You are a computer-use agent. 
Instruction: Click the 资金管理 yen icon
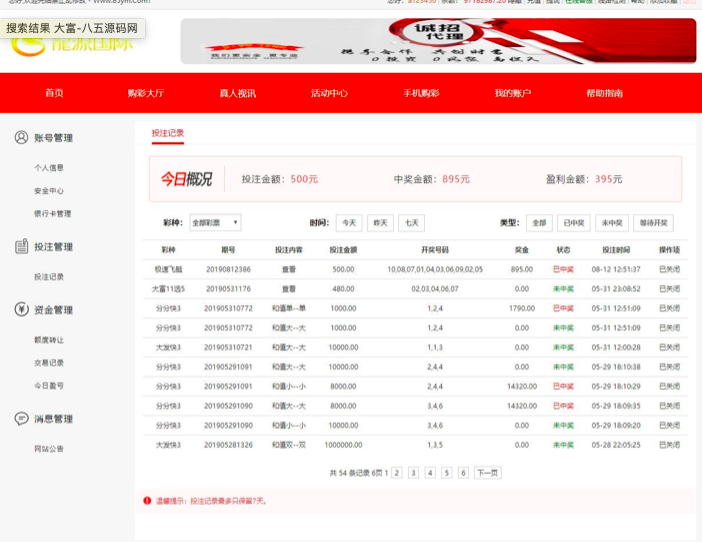pyautogui.click(x=21, y=310)
